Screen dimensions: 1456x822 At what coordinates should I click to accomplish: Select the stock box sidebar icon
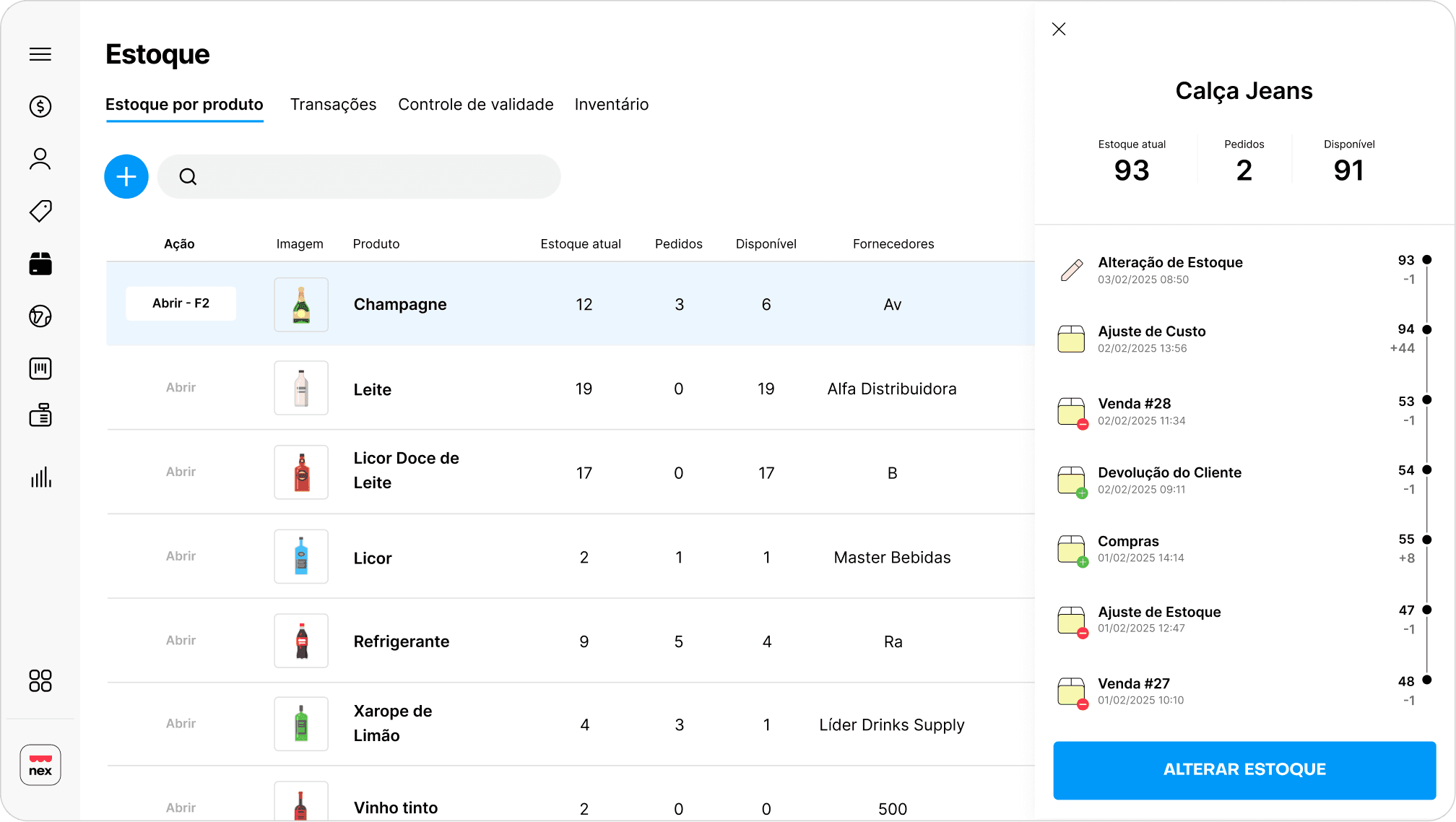tap(40, 264)
